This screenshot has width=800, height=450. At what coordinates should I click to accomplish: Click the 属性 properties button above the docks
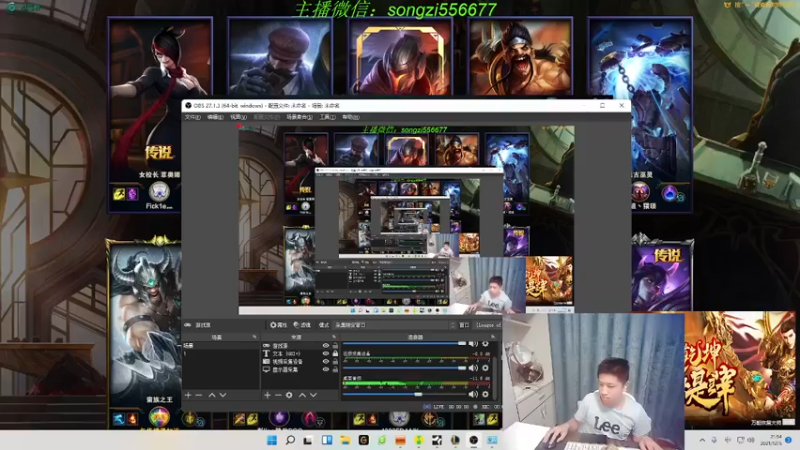tap(279, 325)
